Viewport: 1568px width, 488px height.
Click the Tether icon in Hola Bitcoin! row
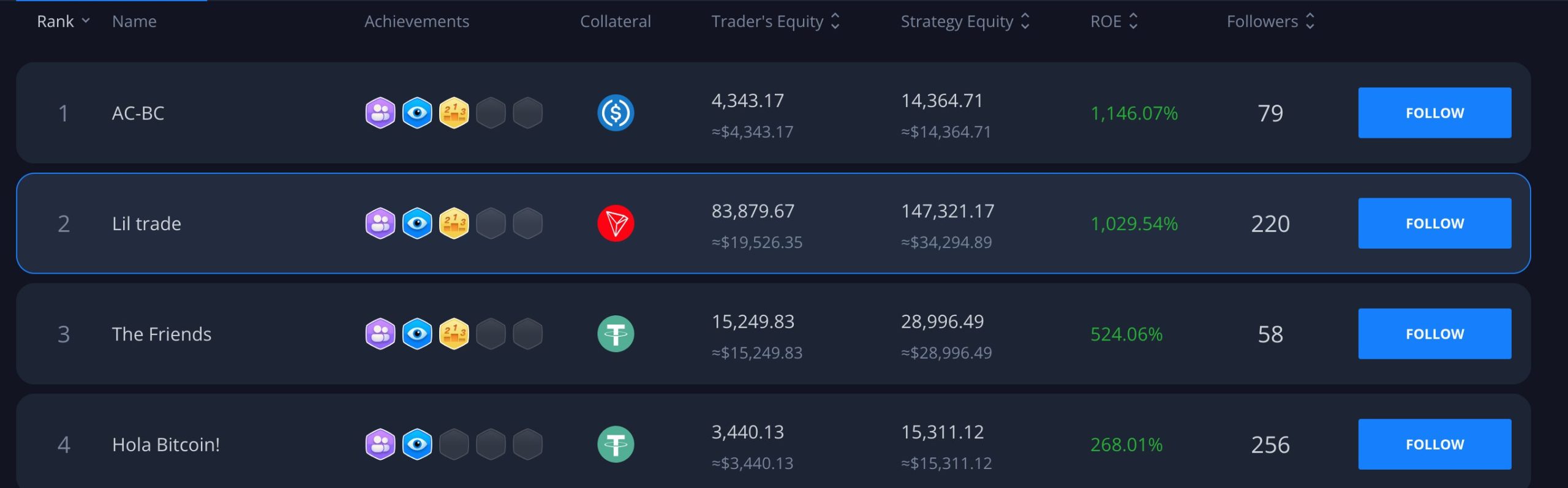pyautogui.click(x=615, y=445)
